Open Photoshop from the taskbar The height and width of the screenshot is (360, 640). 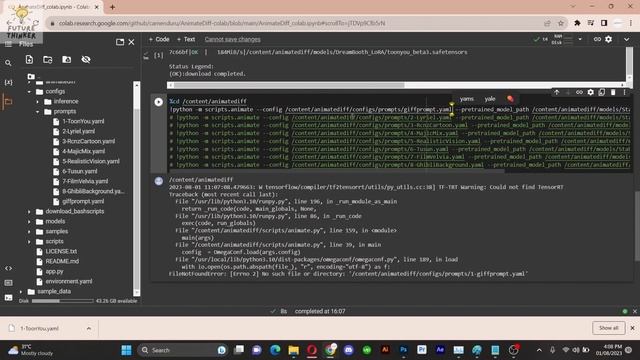(403, 350)
